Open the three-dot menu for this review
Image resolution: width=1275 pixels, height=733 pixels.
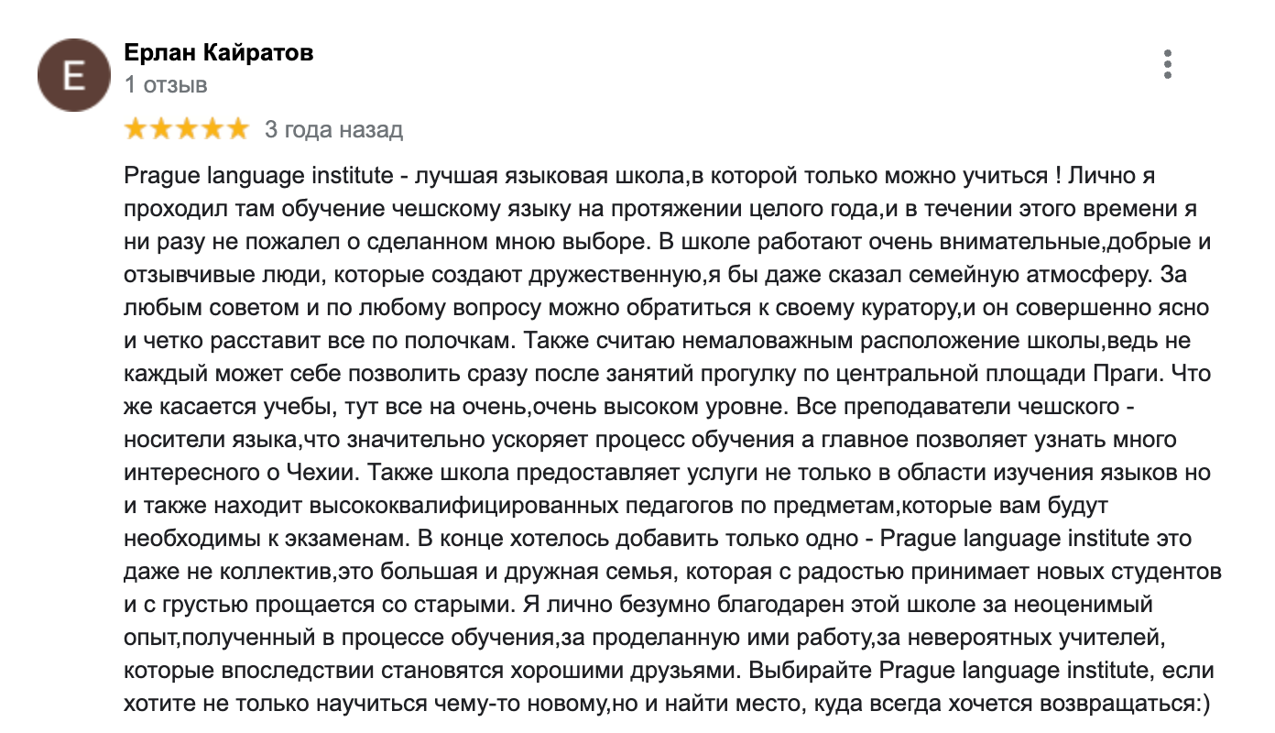1167,64
